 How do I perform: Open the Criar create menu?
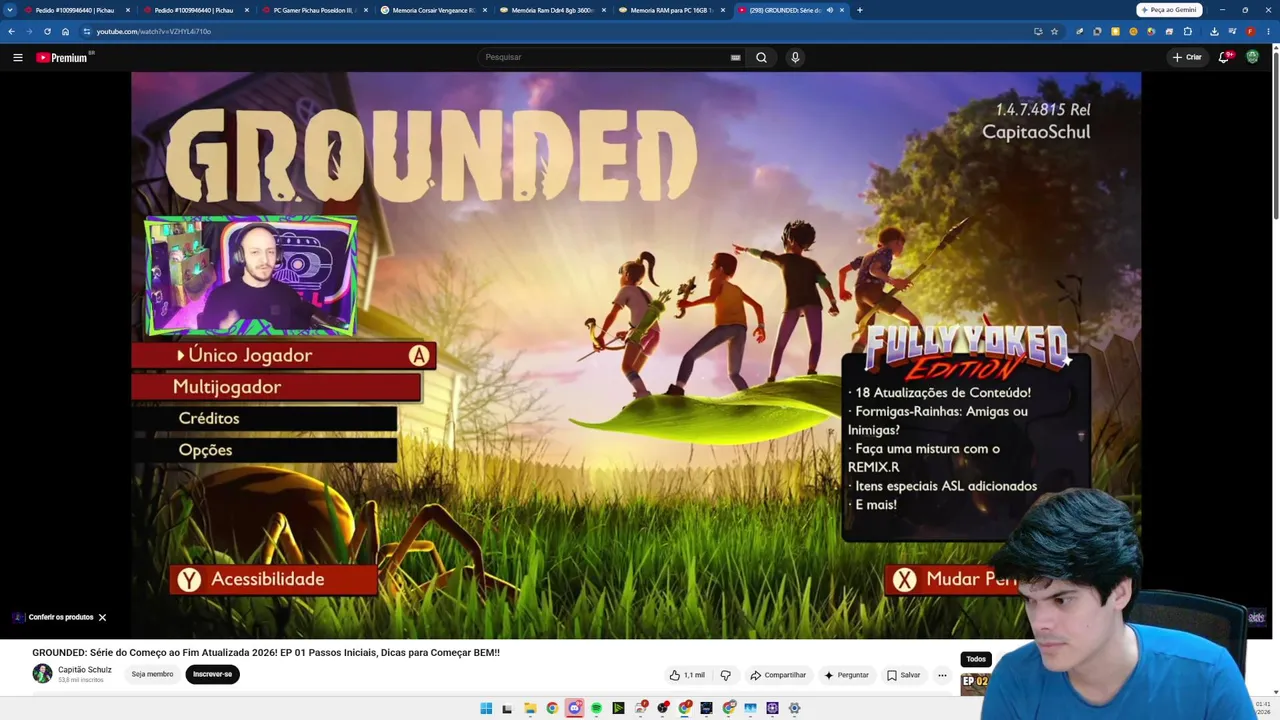tap(1187, 57)
